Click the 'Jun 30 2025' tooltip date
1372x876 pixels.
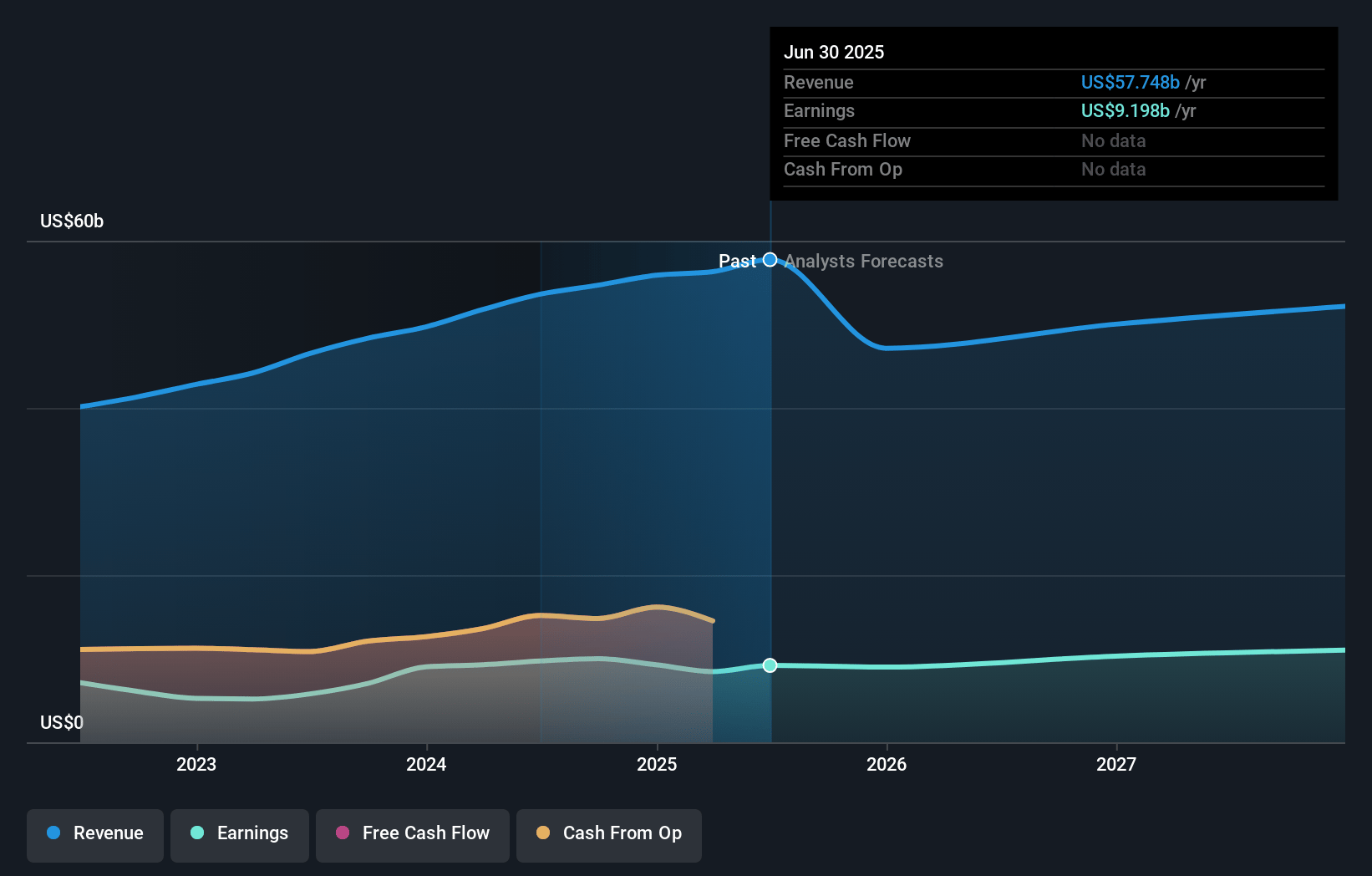[834, 52]
